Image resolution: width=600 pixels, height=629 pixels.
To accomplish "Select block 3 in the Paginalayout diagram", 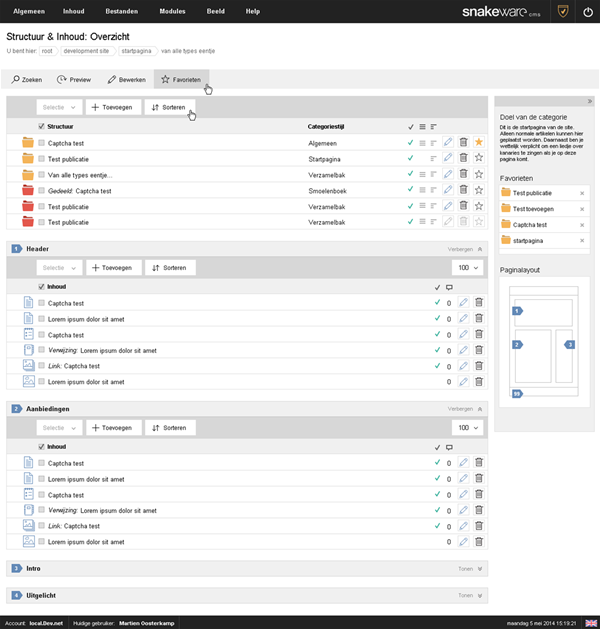I will pos(570,344).
